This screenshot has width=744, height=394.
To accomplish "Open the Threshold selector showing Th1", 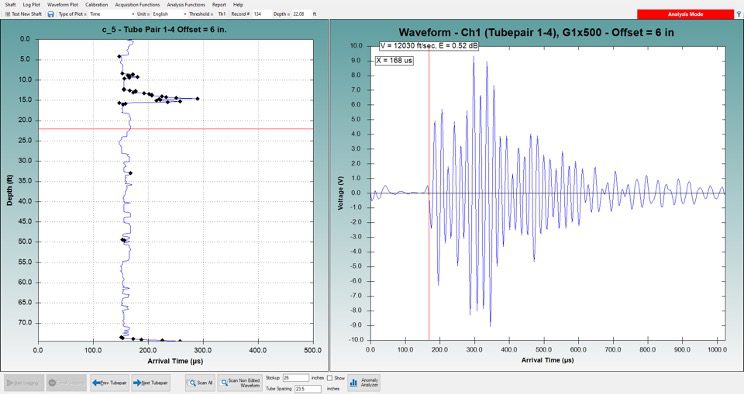I will click(222, 14).
